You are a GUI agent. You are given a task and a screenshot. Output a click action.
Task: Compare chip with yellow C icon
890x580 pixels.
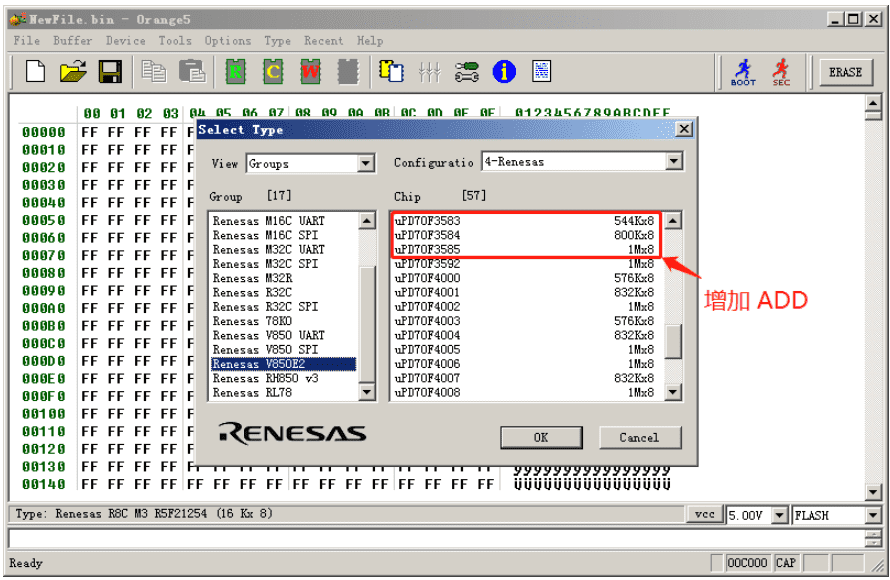273,72
